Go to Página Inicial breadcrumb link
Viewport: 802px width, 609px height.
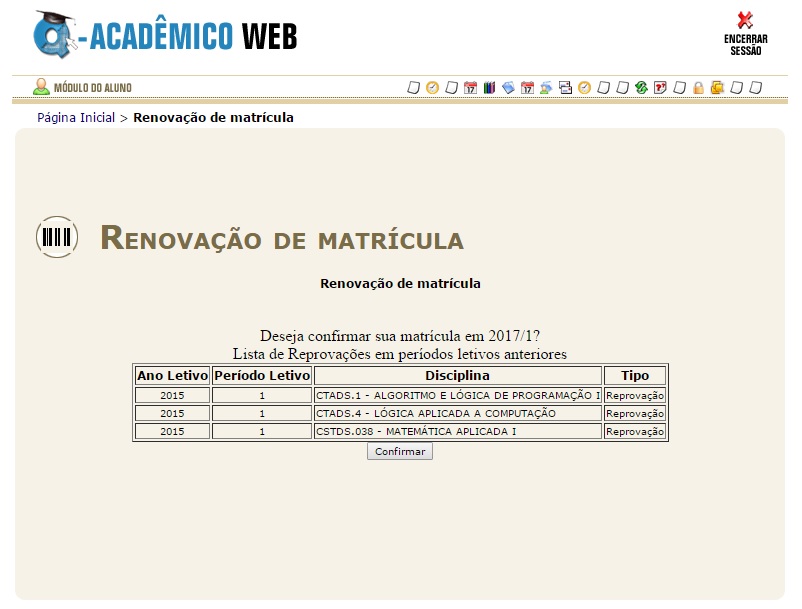point(76,118)
